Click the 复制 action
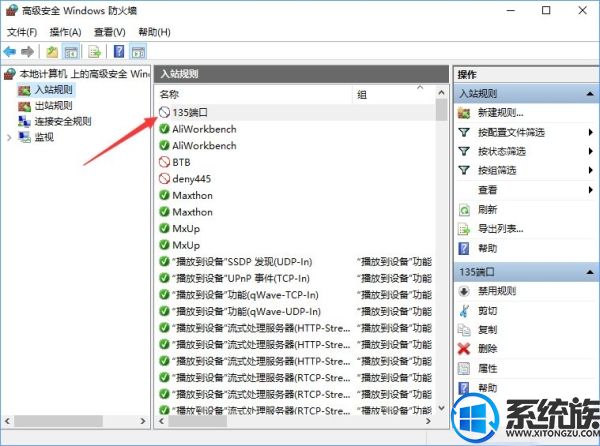The width and height of the screenshot is (600, 446). [488, 329]
